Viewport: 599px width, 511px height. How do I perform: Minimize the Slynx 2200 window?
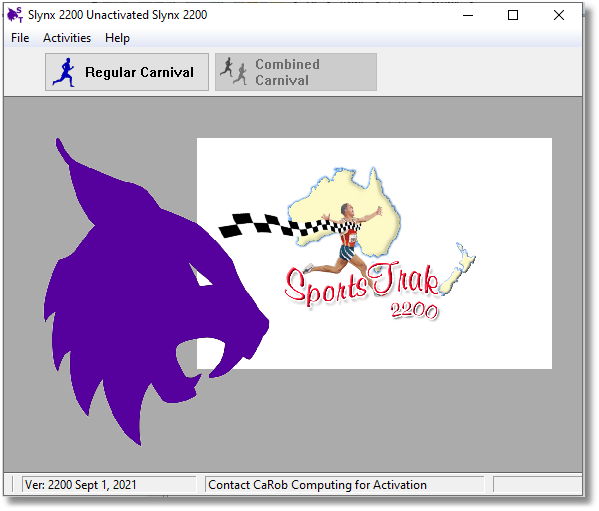point(468,15)
